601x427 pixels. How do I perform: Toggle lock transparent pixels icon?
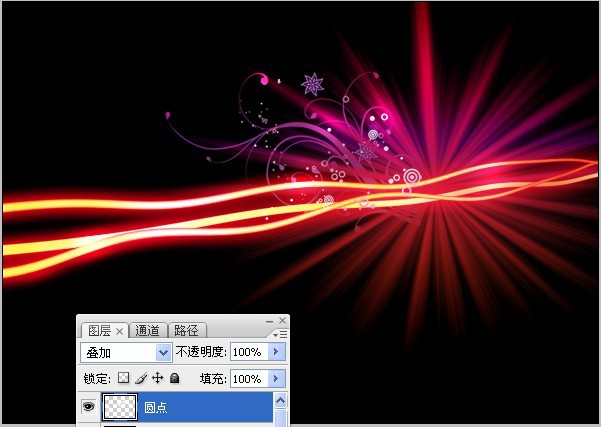[123, 378]
